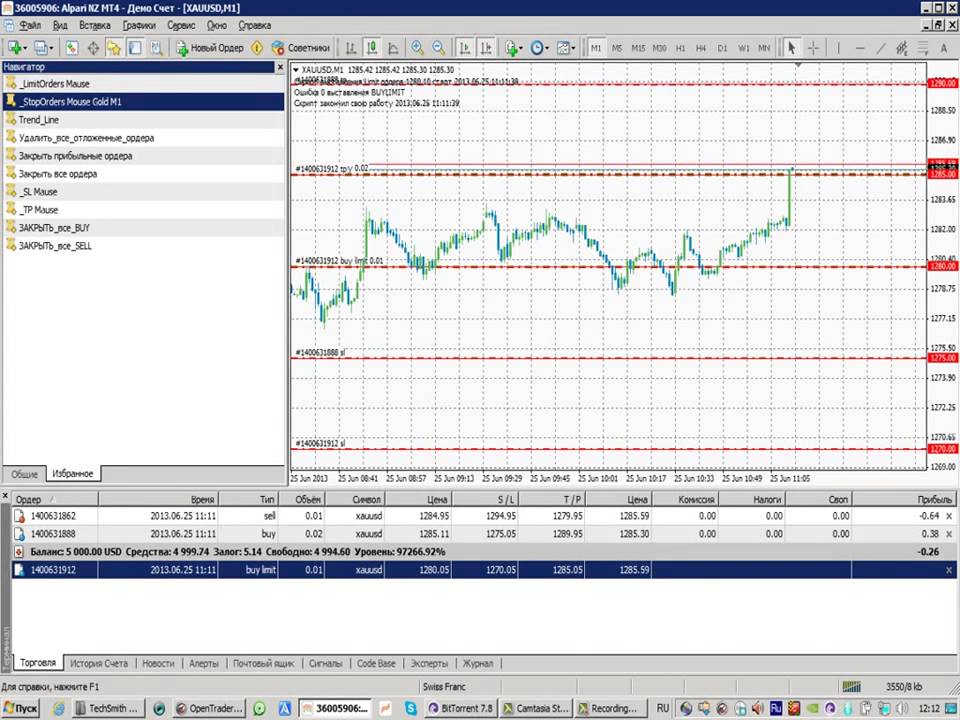Viewport: 960px width, 720px height.
Task: Switch chart to candlesticks icon
Action: pyautogui.click(x=372, y=48)
